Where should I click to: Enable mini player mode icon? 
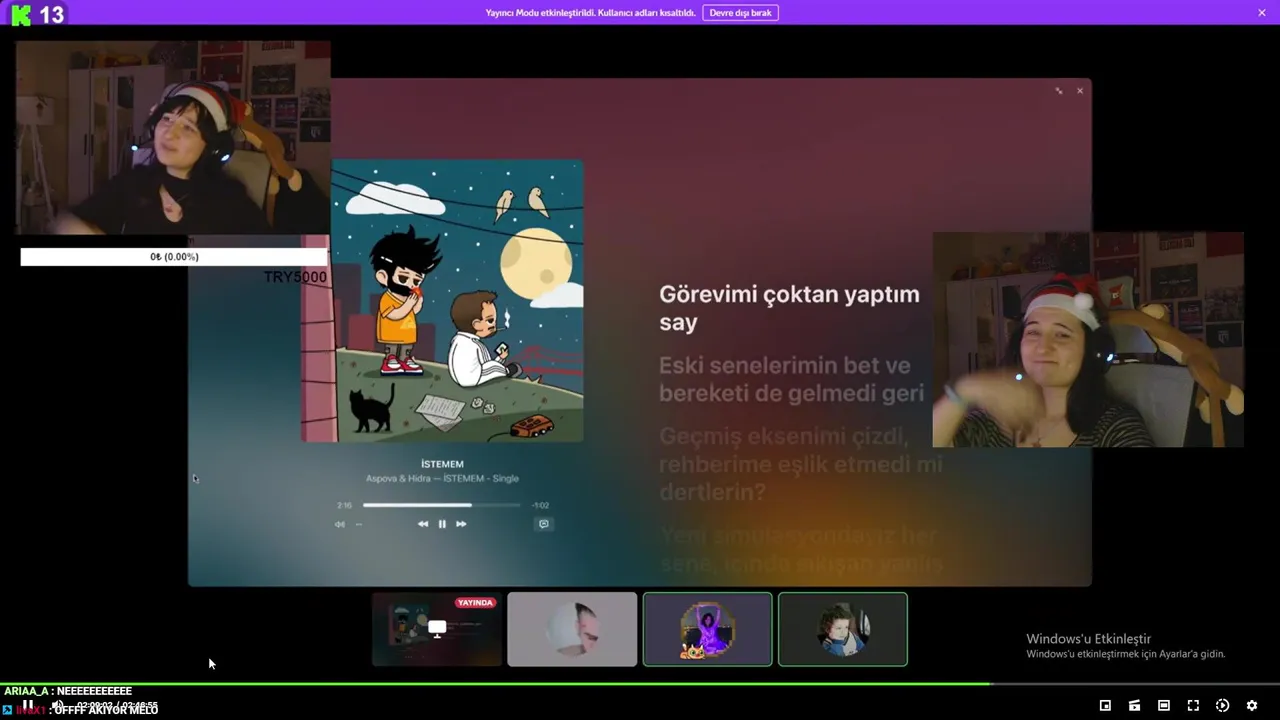click(1105, 706)
